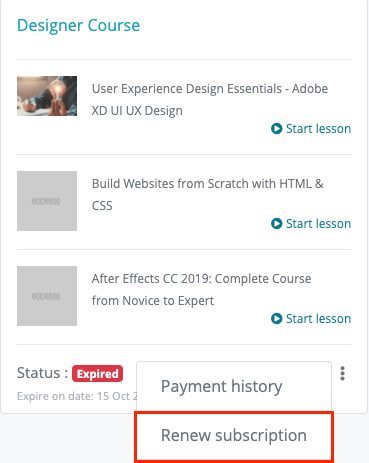Image resolution: width=369 pixels, height=463 pixels.
Task: Open After Effects CC 2019 Complete Course title
Action: (x=201, y=290)
